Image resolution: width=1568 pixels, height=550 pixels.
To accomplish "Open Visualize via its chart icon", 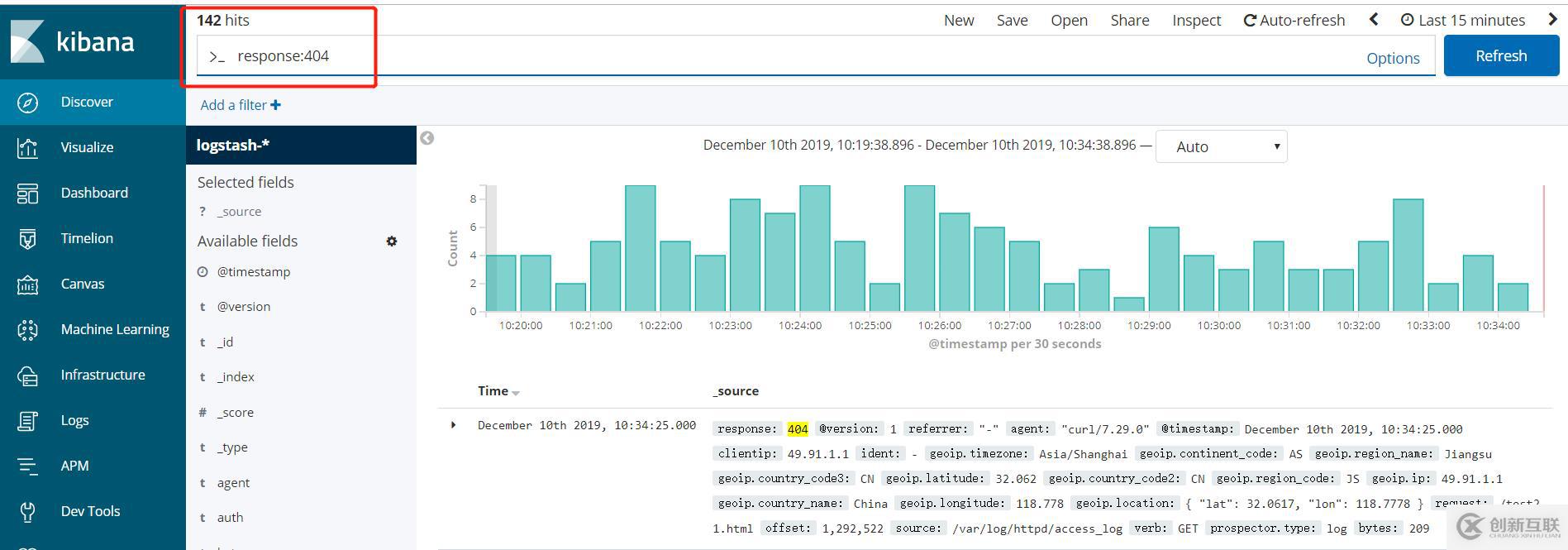I will 27,148.
